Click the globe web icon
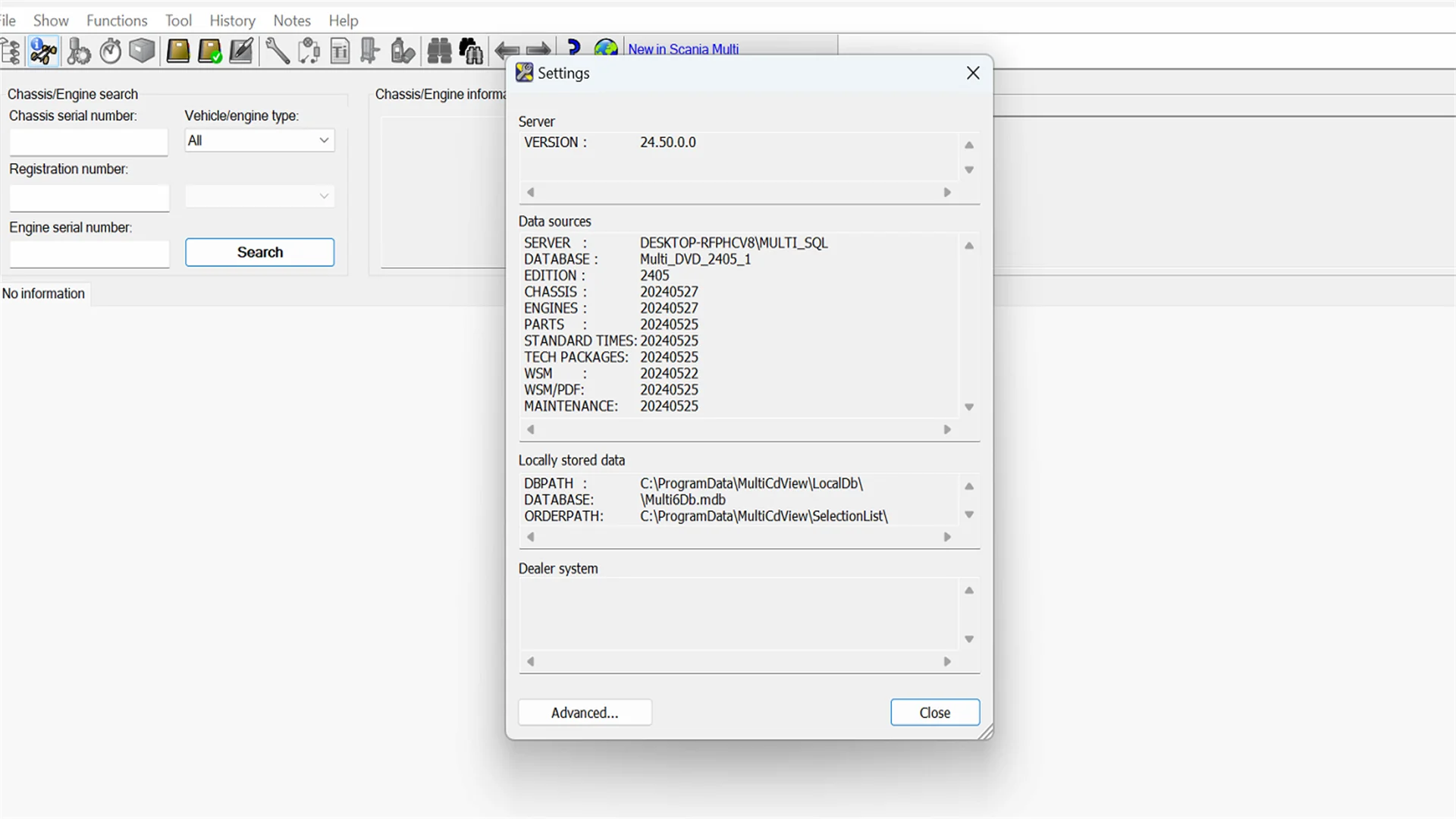Image resolution: width=1456 pixels, height=819 pixels. tap(606, 49)
